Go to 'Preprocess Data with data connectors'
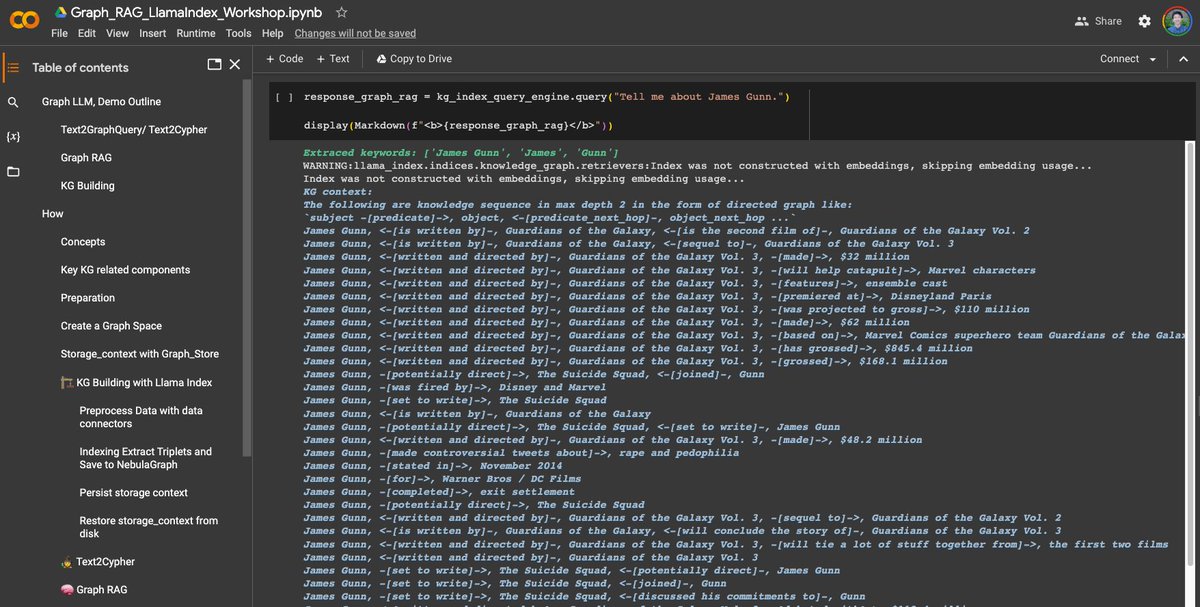This screenshot has height=607, width=1200. coord(141,417)
